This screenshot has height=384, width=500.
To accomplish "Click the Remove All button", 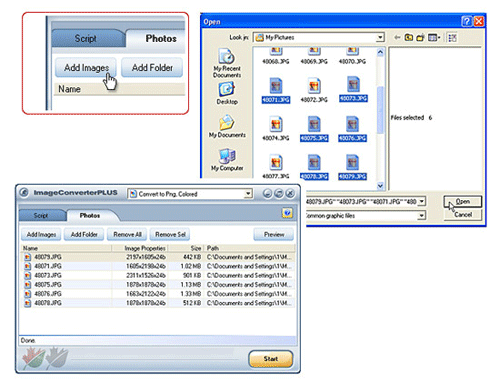I will coord(127,234).
